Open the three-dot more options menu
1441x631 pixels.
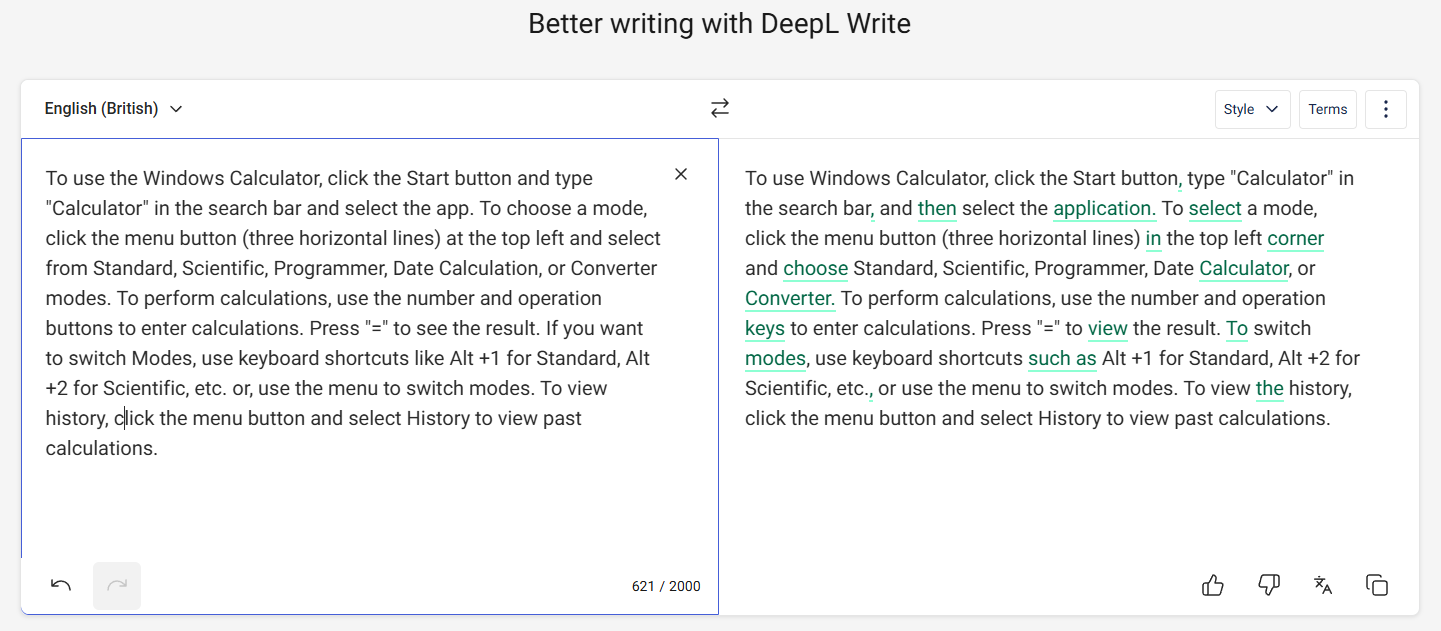(x=1386, y=109)
